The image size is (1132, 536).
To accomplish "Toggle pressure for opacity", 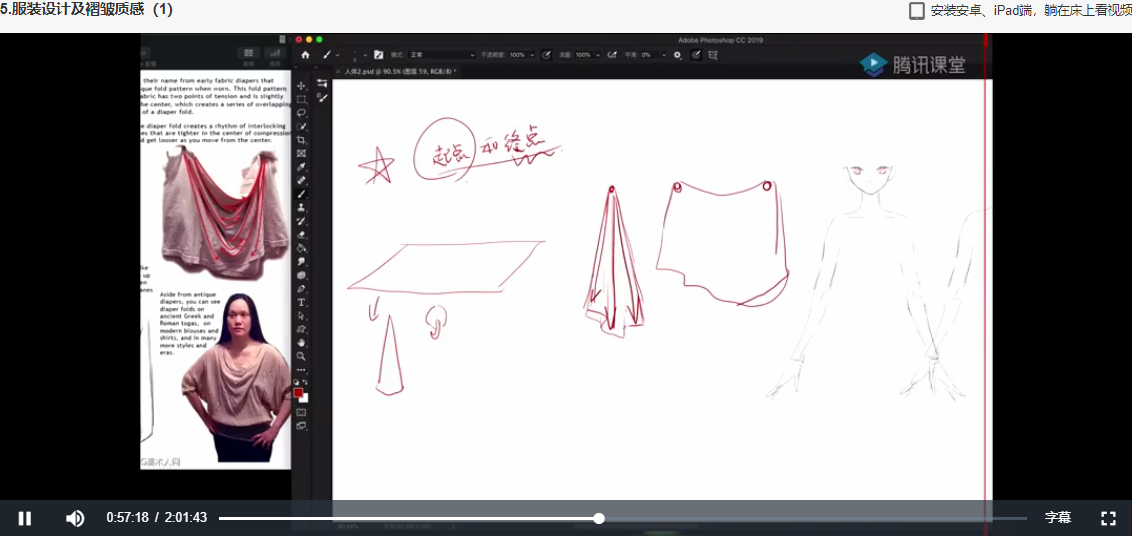I will coord(546,55).
